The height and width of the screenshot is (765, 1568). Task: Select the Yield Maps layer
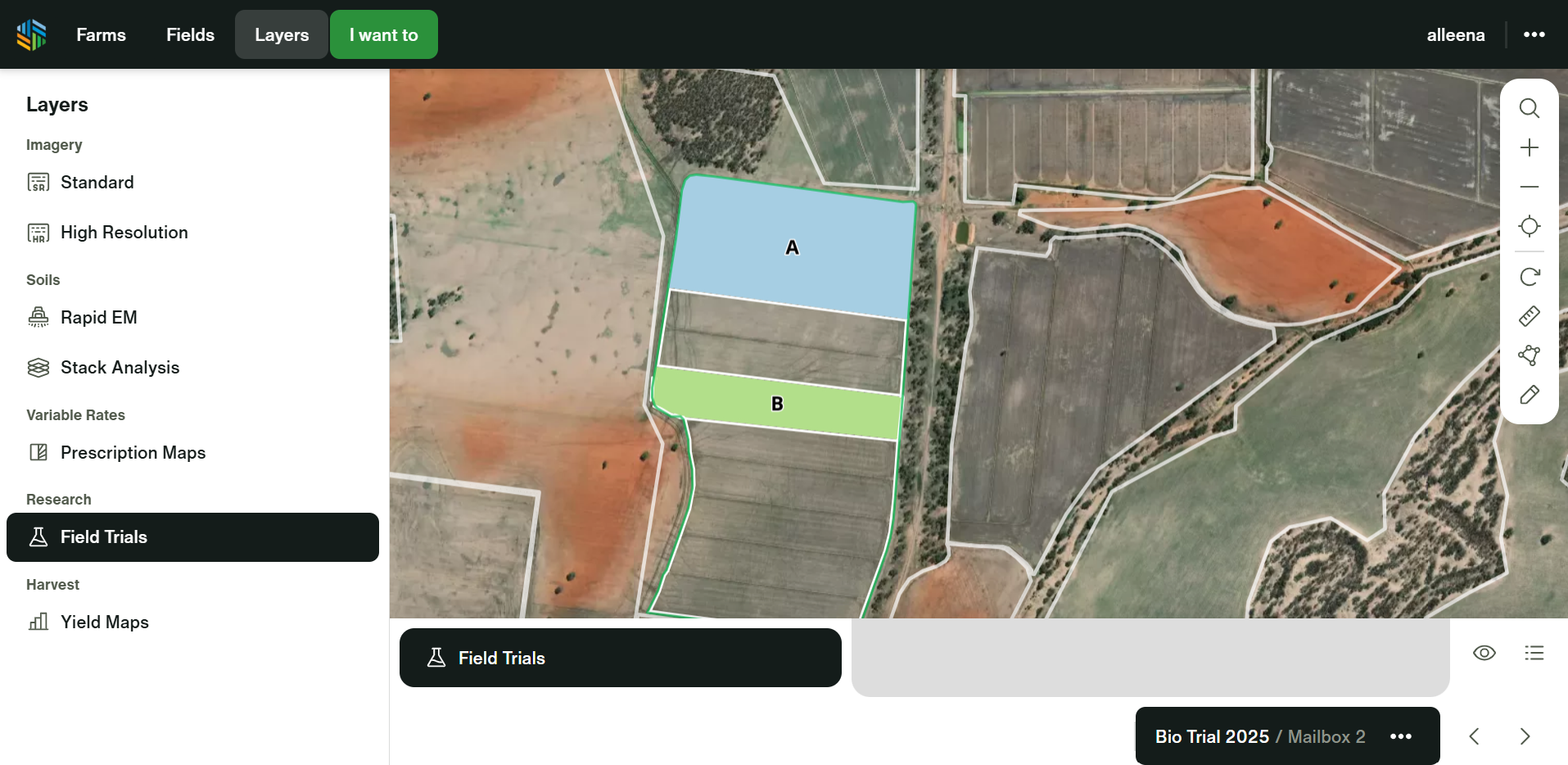pyautogui.click(x=104, y=622)
